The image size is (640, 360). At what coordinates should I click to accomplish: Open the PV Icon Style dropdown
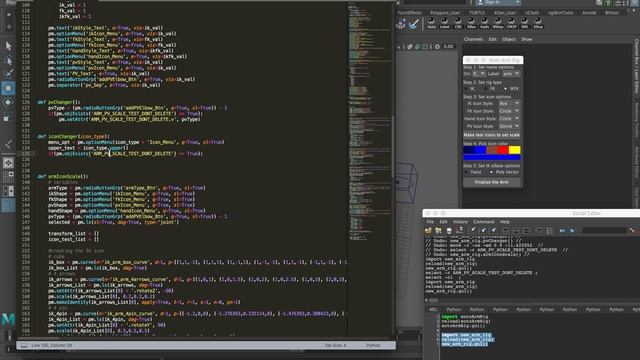(x=509, y=127)
